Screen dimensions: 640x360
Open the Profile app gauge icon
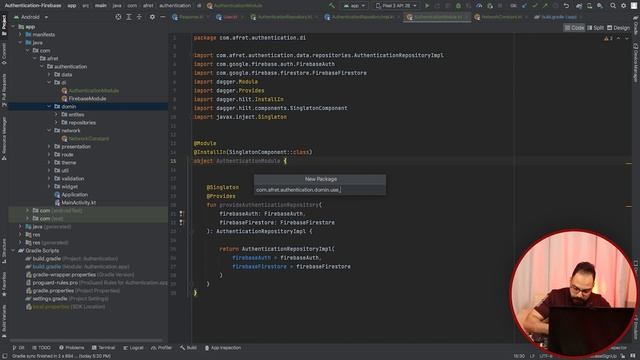click(x=479, y=6)
